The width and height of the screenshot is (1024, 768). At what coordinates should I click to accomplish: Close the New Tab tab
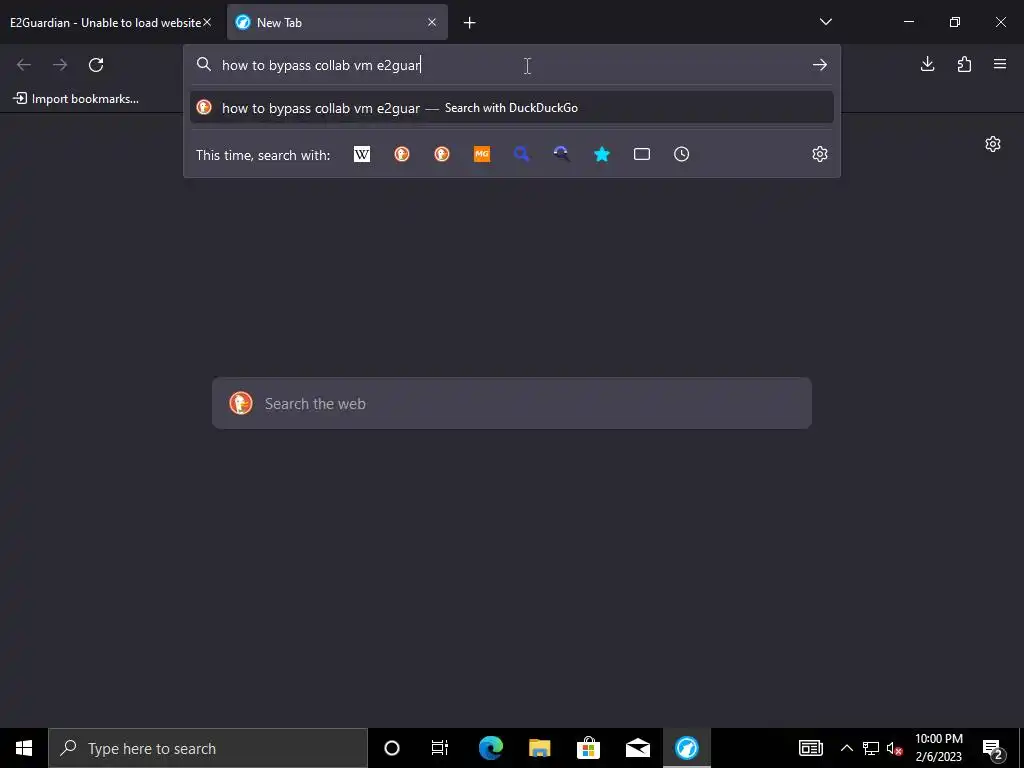point(432,22)
